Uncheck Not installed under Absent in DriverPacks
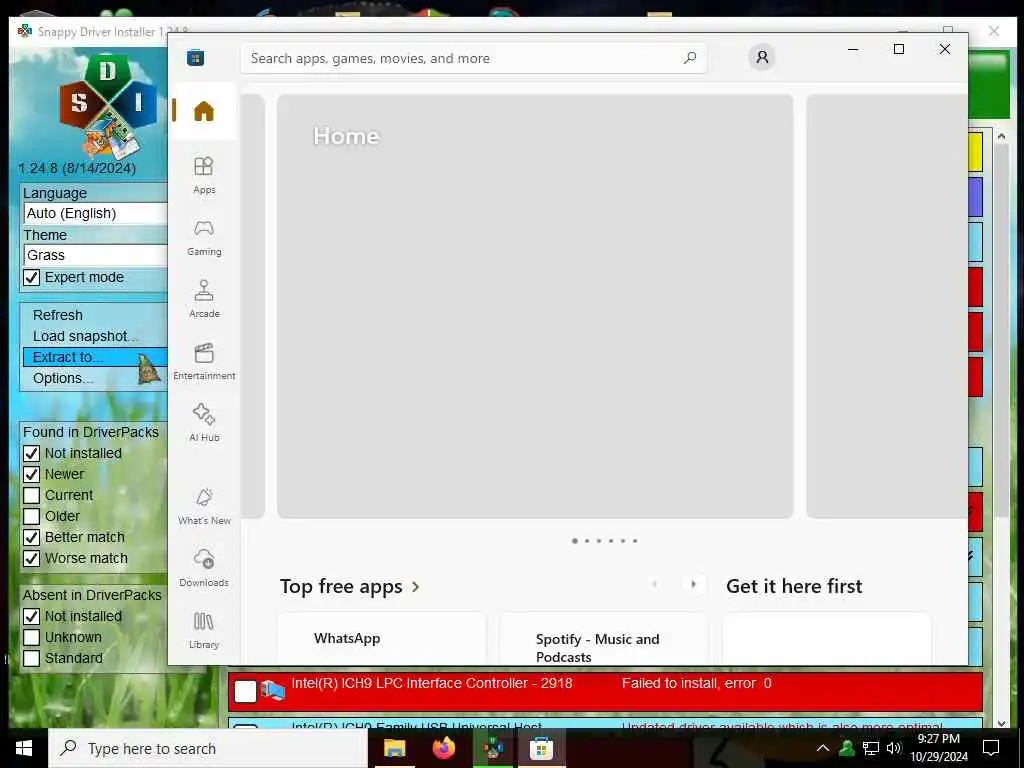Viewport: 1024px width, 768px height. (x=31, y=616)
